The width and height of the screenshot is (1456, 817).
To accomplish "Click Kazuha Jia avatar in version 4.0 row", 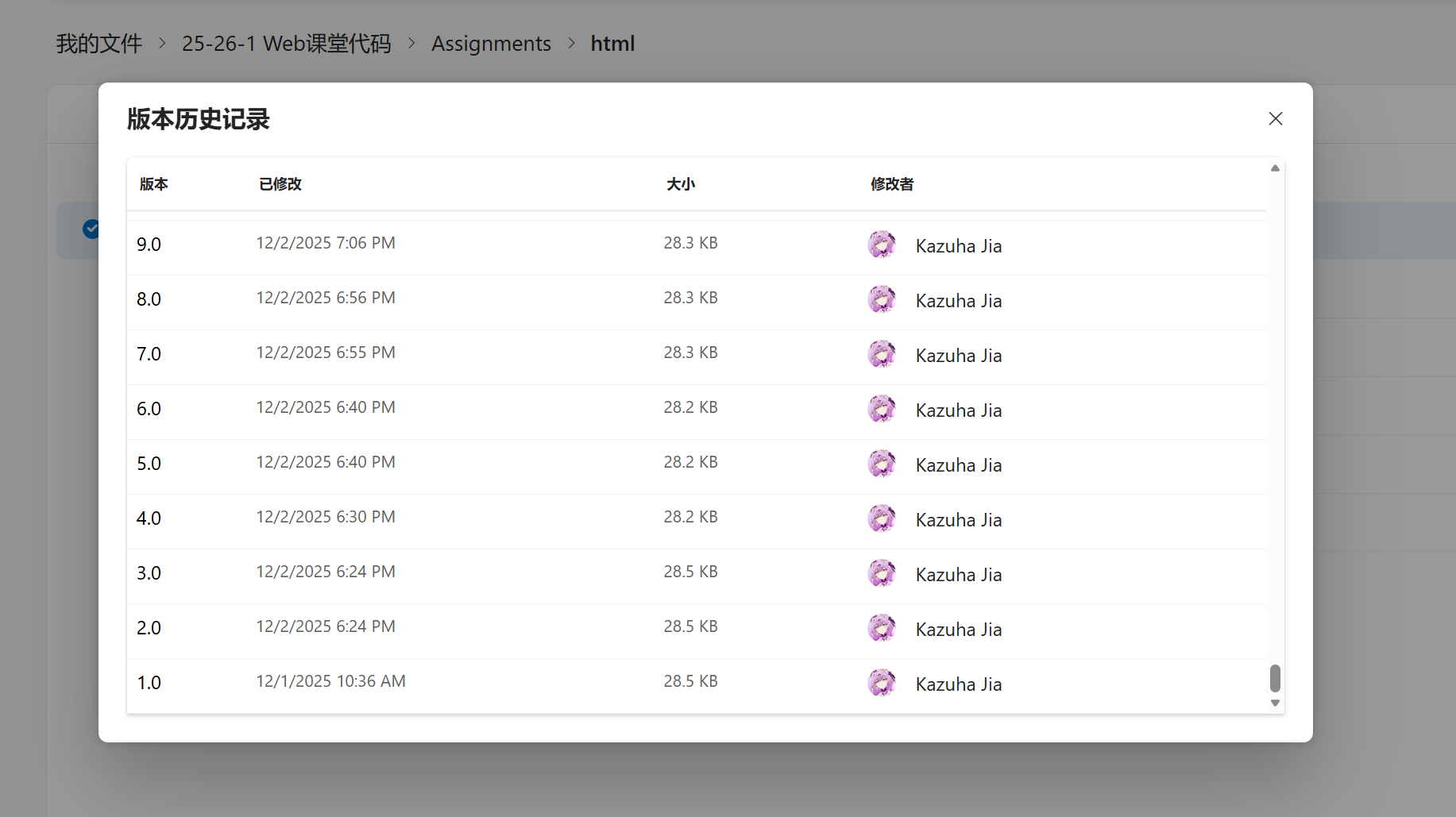I will tap(881, 519).
